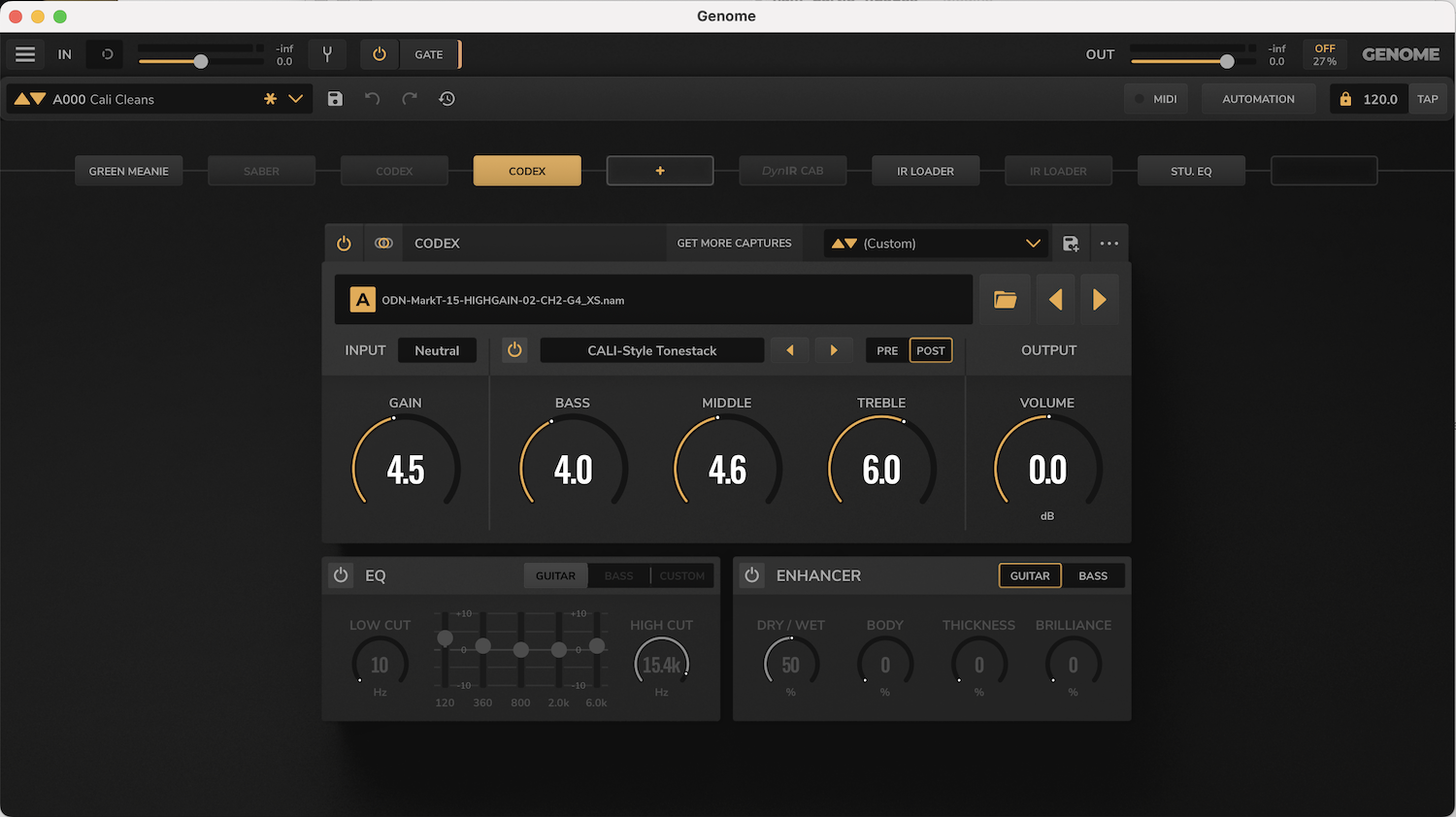The height and width of the screenshot is (817, 1456).
Task: Set tonestack position to POST
Action: 931,350
